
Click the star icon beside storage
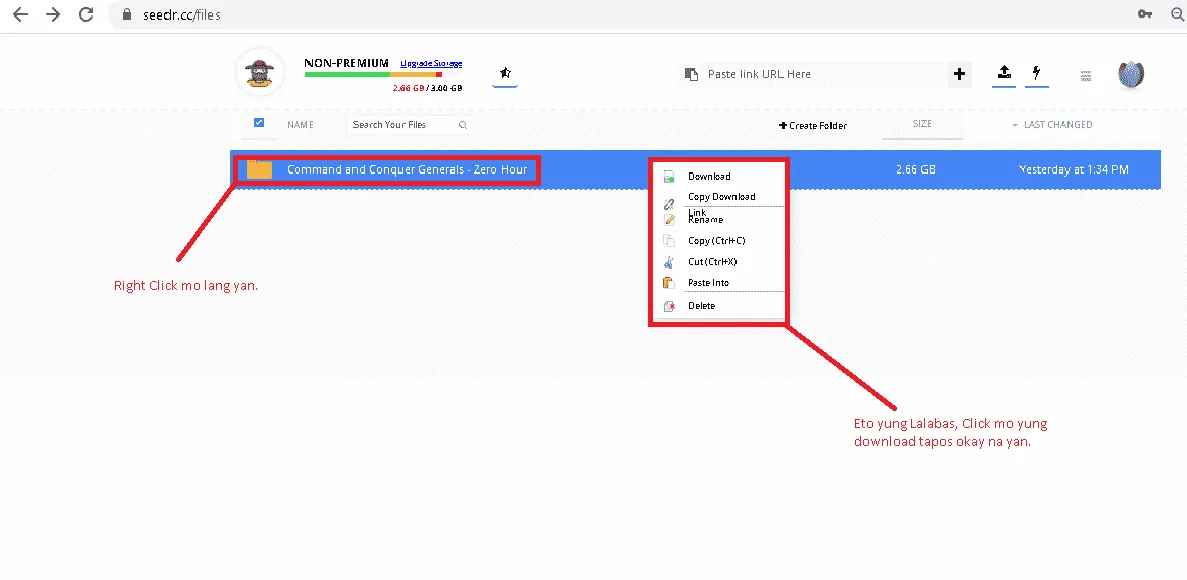(505, 73)
